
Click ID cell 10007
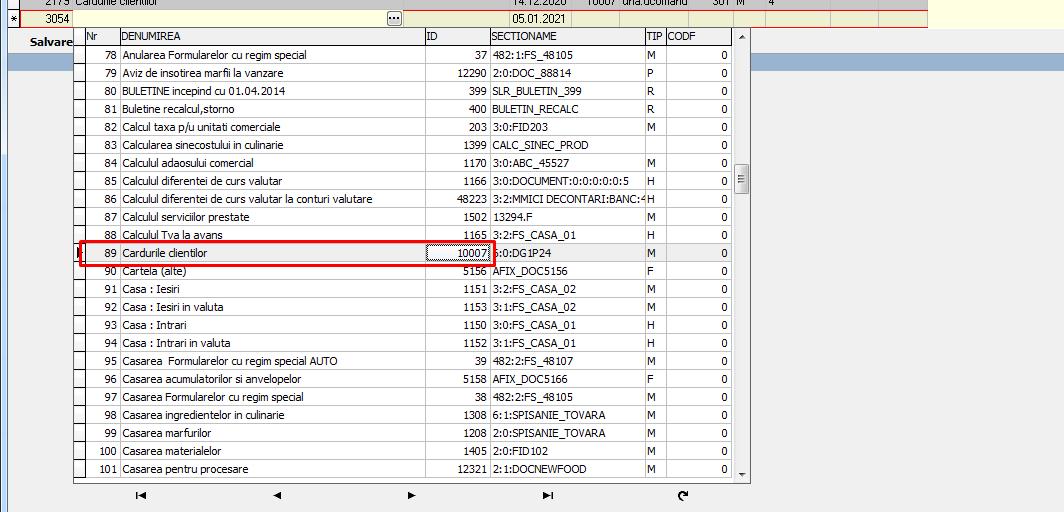pos(457,253)
